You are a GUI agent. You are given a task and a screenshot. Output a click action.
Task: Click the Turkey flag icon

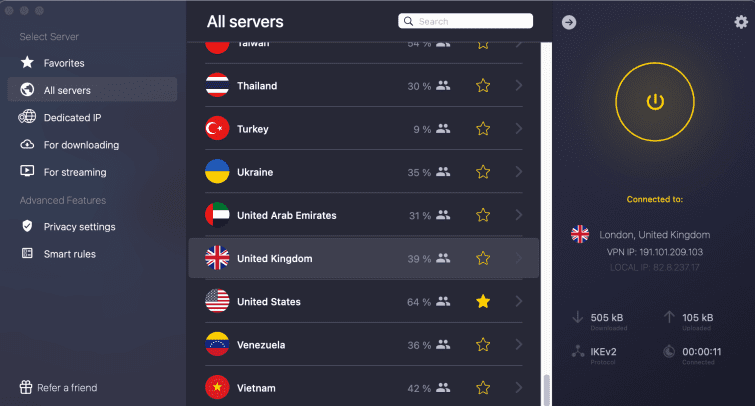click(217, 129)
